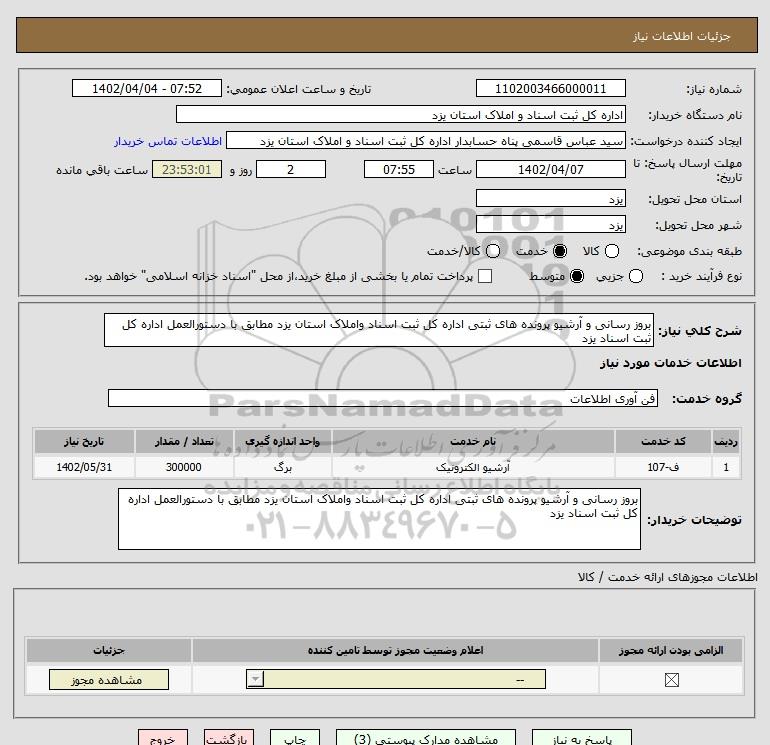770x745 pixels.
Task: Open مشاهده مدارک پیوستی (3) button
Action: (426, 738)
